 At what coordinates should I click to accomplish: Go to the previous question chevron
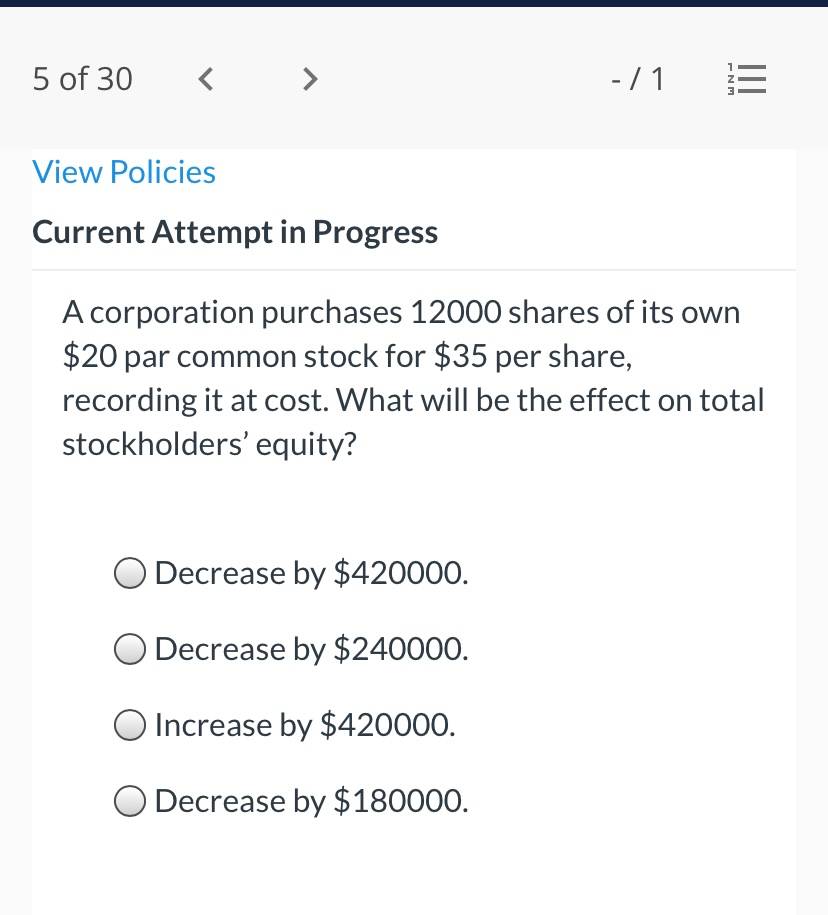205,79
